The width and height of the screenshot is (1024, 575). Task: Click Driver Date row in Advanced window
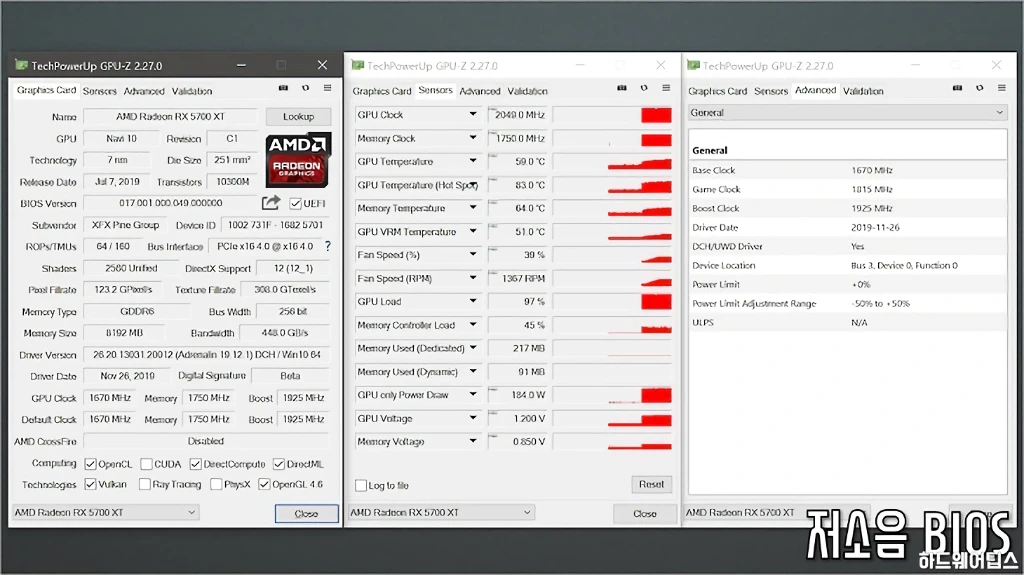pos(847,227)
